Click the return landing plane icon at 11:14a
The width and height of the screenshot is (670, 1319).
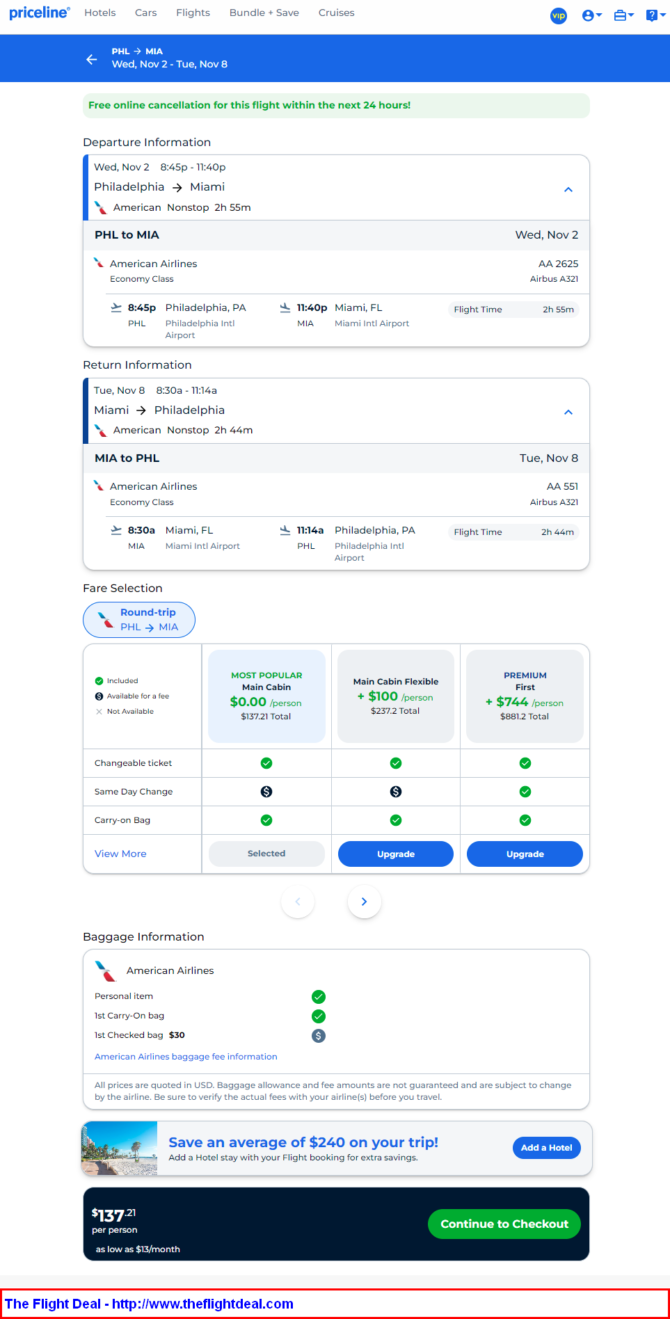coord(286,530)
